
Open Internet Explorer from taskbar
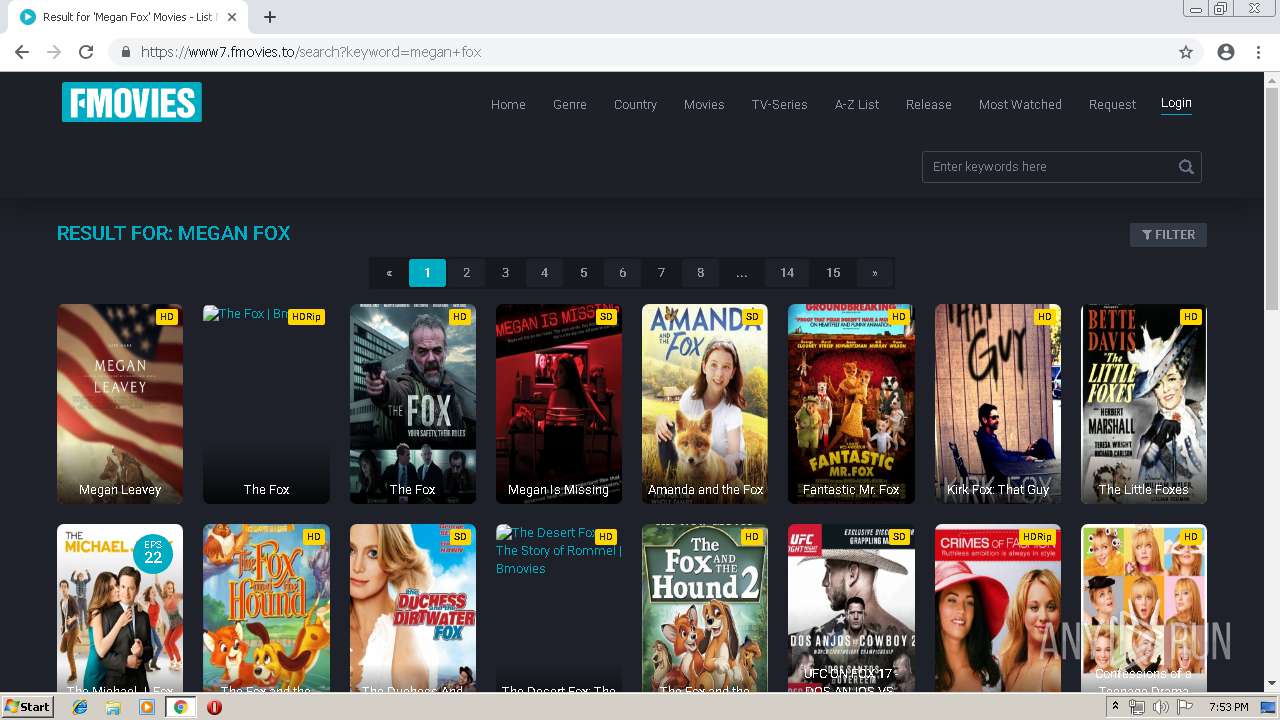point(80,707)
